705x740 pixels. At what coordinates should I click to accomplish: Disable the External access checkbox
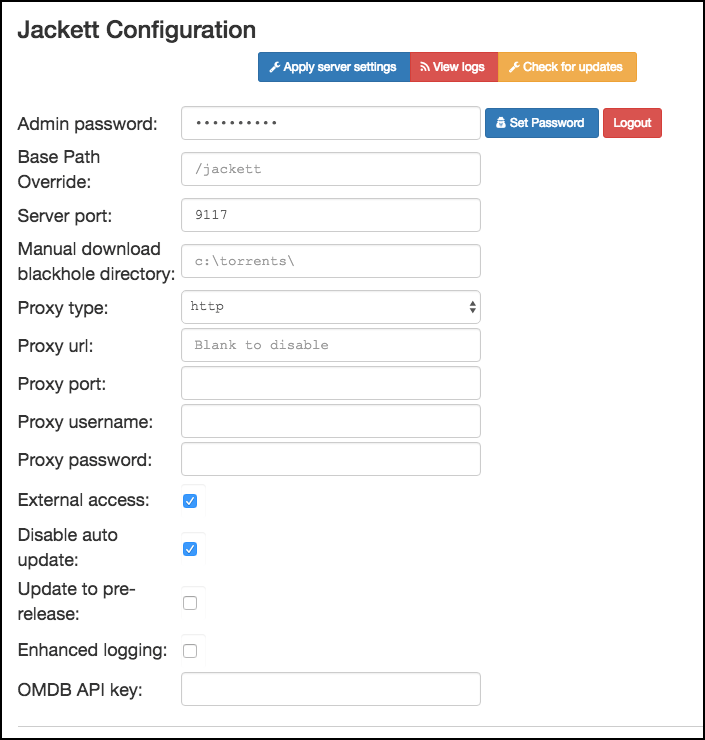coord(190,500)
